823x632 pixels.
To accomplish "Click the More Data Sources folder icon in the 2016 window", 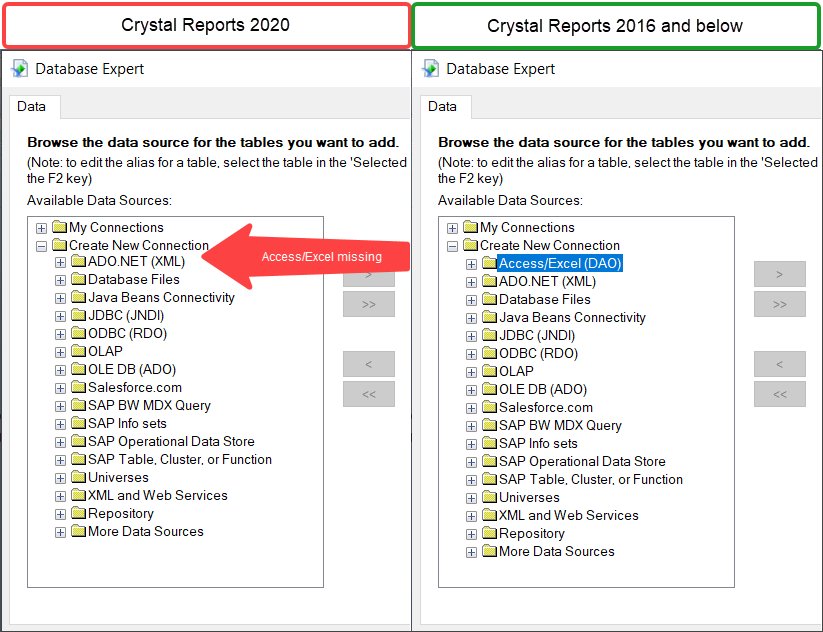I will click(490, 551).
